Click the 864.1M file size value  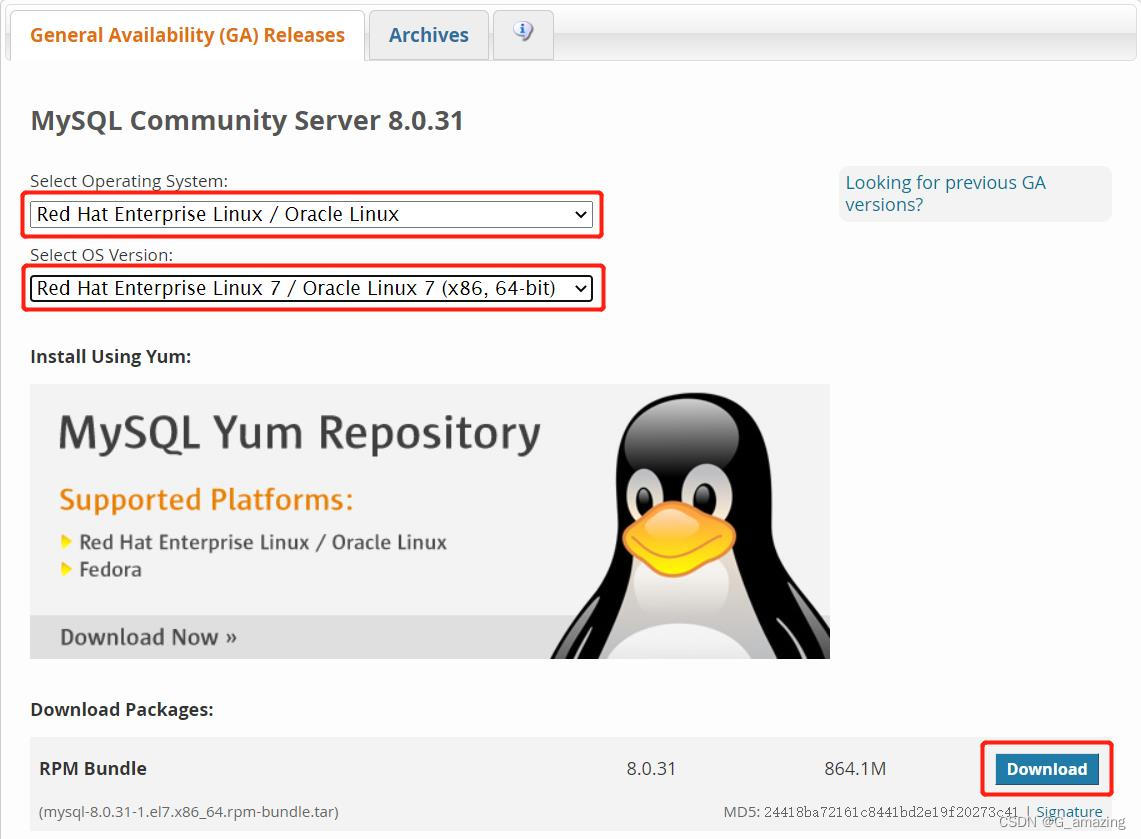point(855,768)
